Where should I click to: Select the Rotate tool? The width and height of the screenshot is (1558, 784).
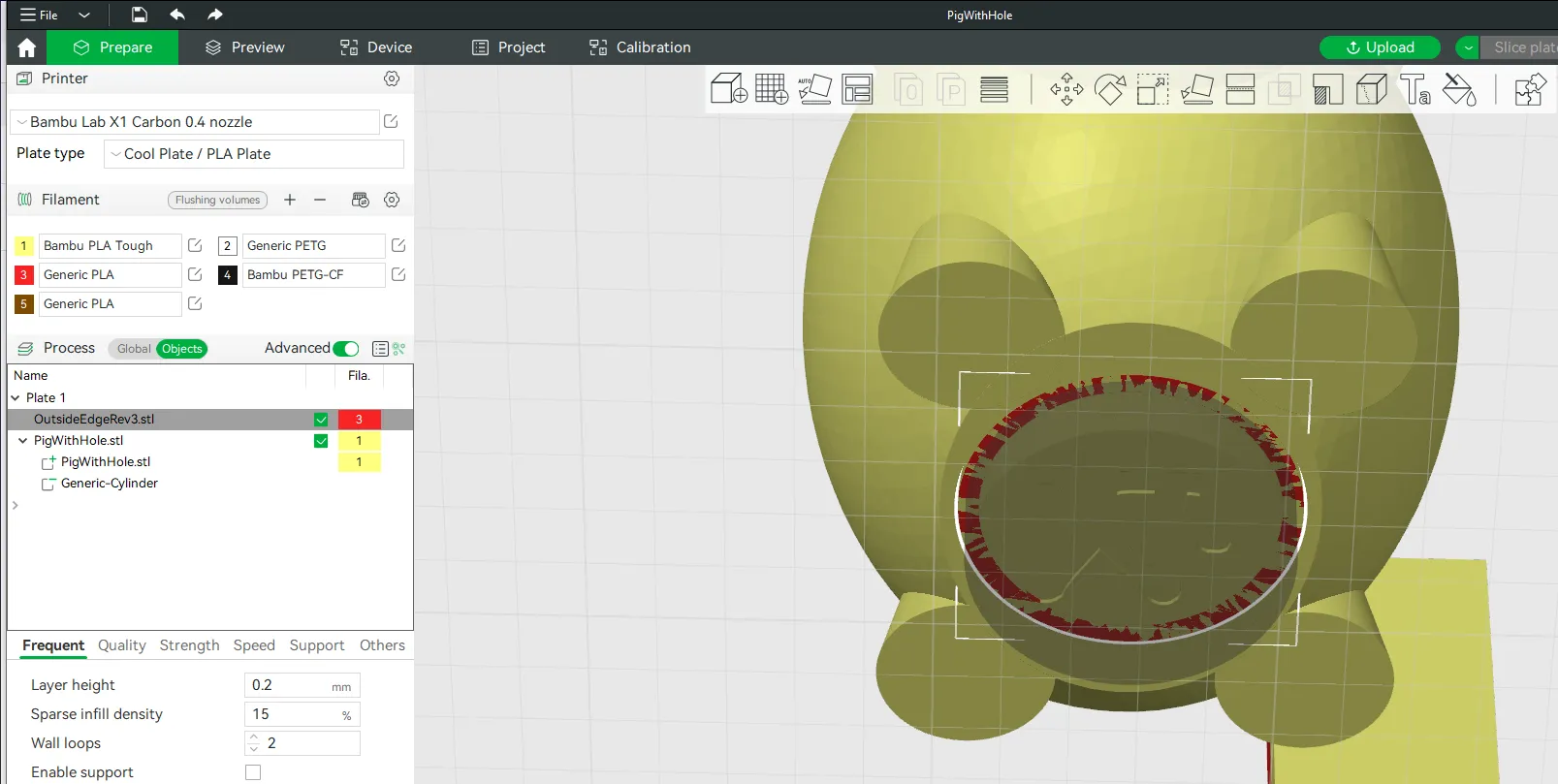click(x=1110, y=89)
